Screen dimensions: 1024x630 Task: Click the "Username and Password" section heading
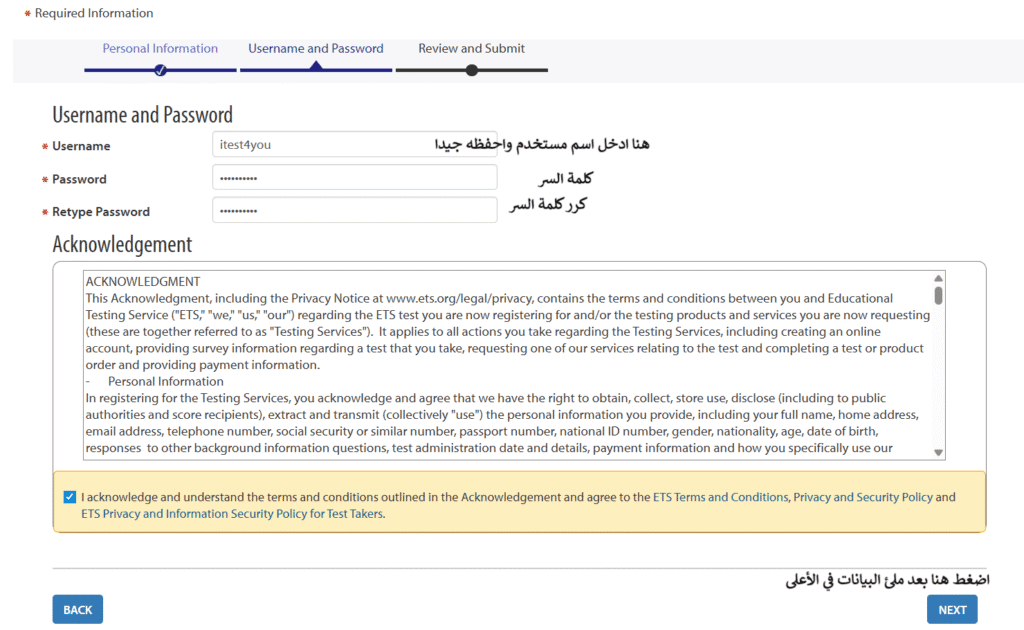[x=142, y=115]
